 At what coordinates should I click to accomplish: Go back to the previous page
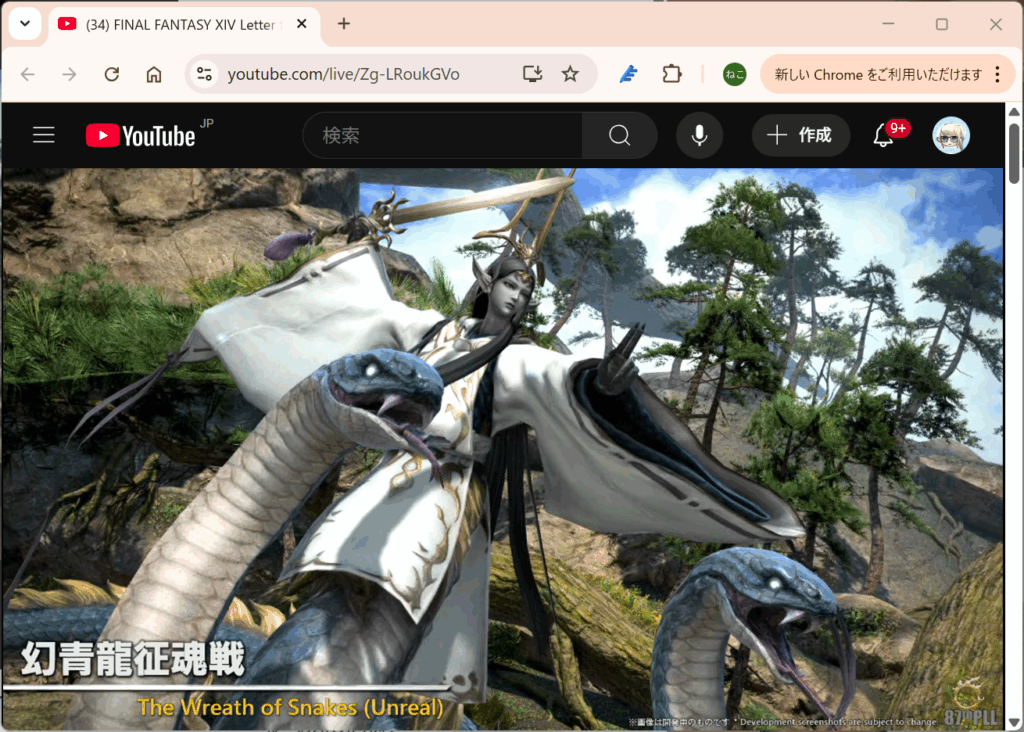tap(28, 74)
